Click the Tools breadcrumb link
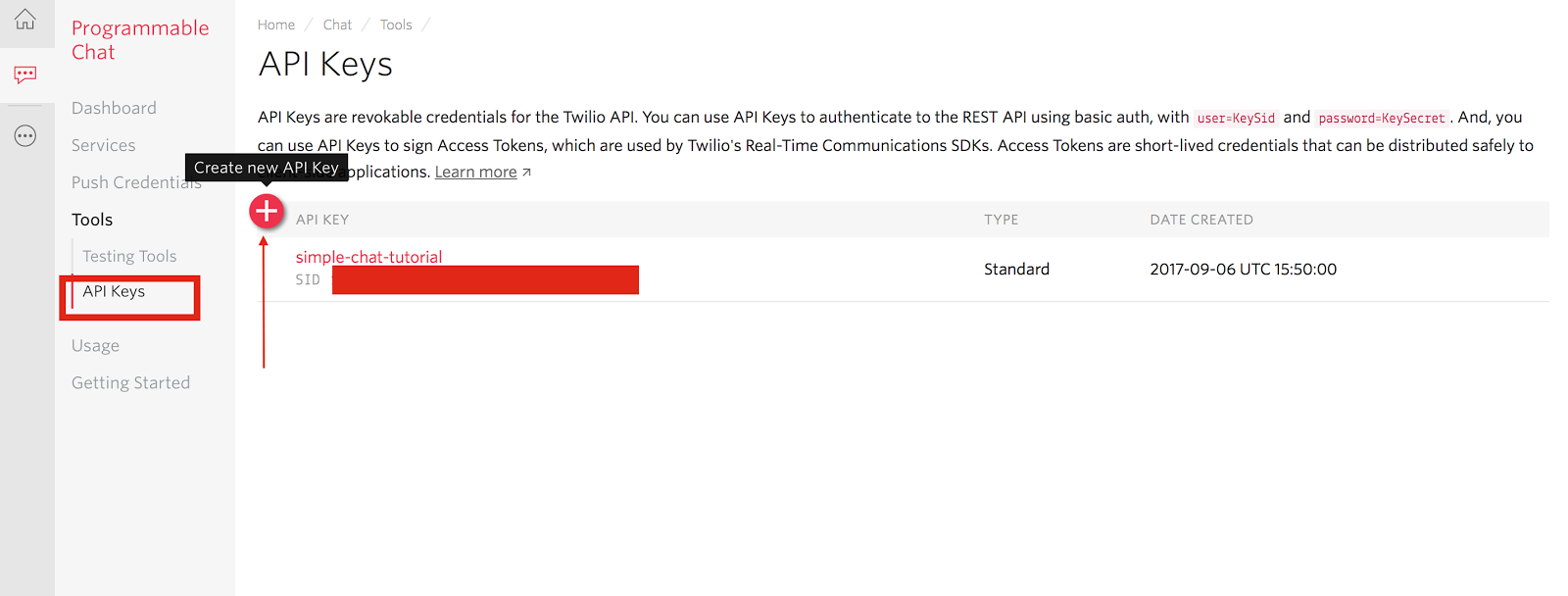1568x596 pixels. (x=396, y=25)
